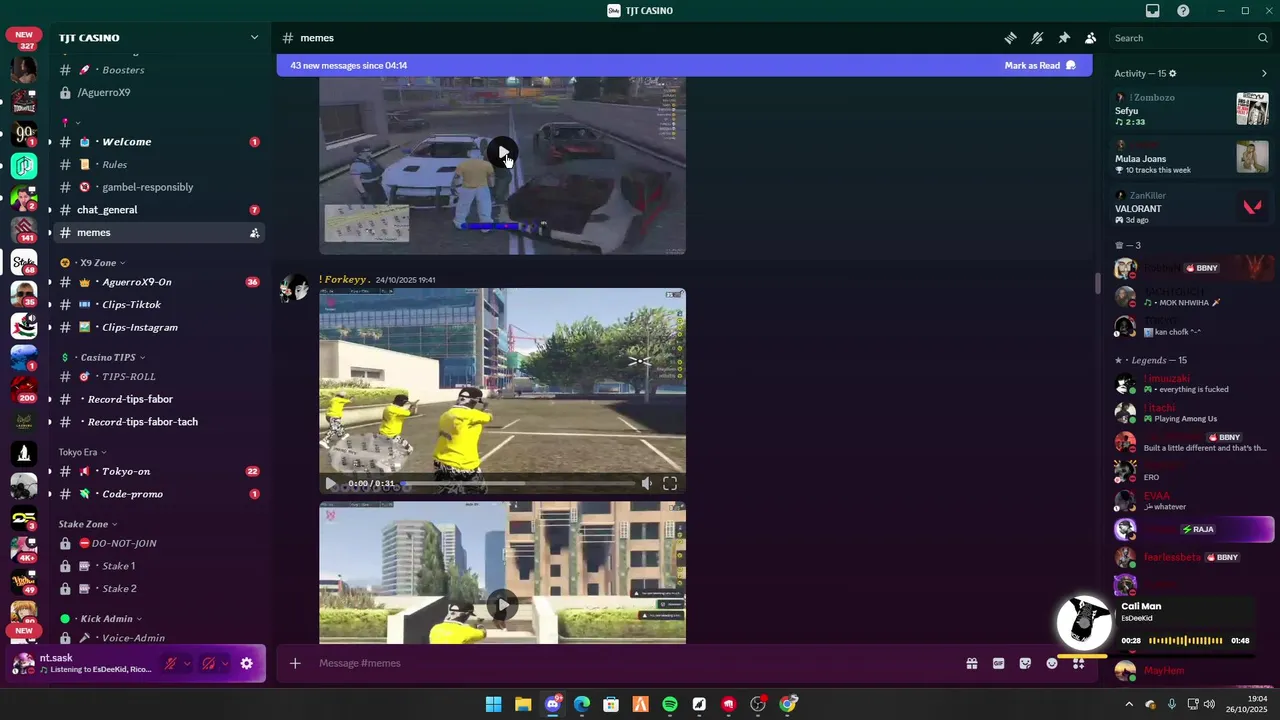Play the Forkeyy video

(330, 483)
